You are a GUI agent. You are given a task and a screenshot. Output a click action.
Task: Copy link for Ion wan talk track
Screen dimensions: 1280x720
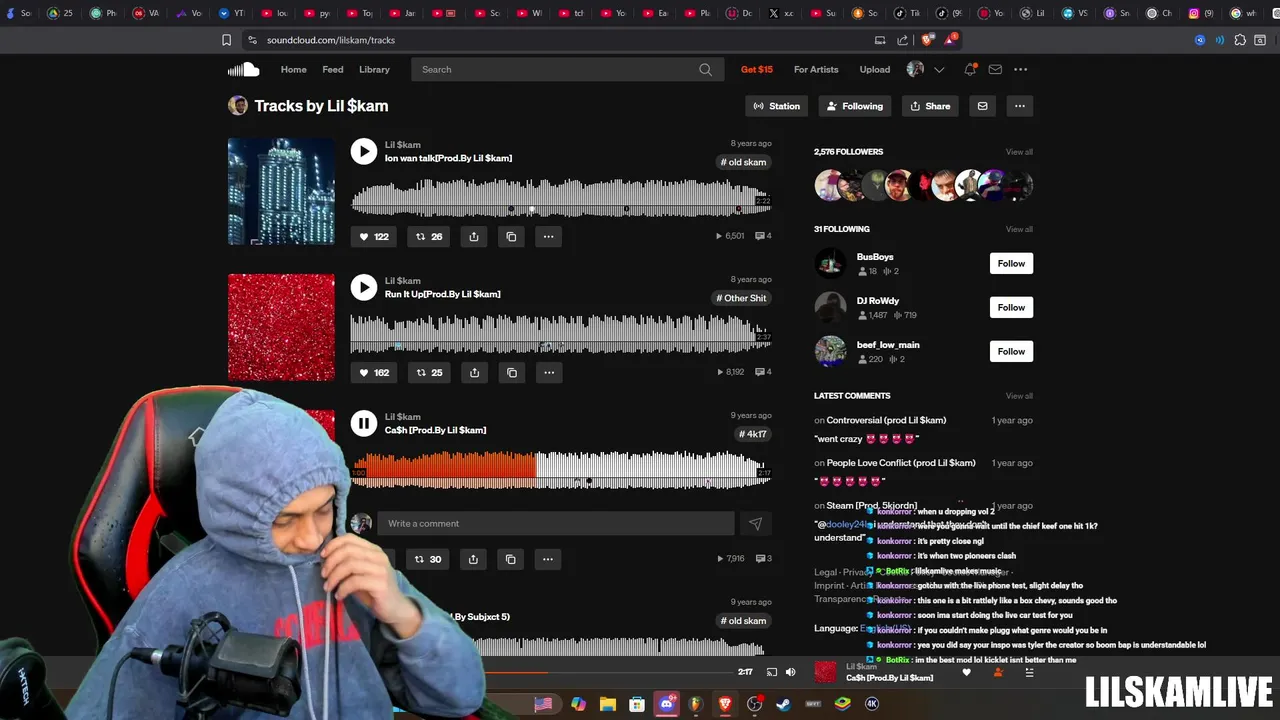(x=511, y=236)
